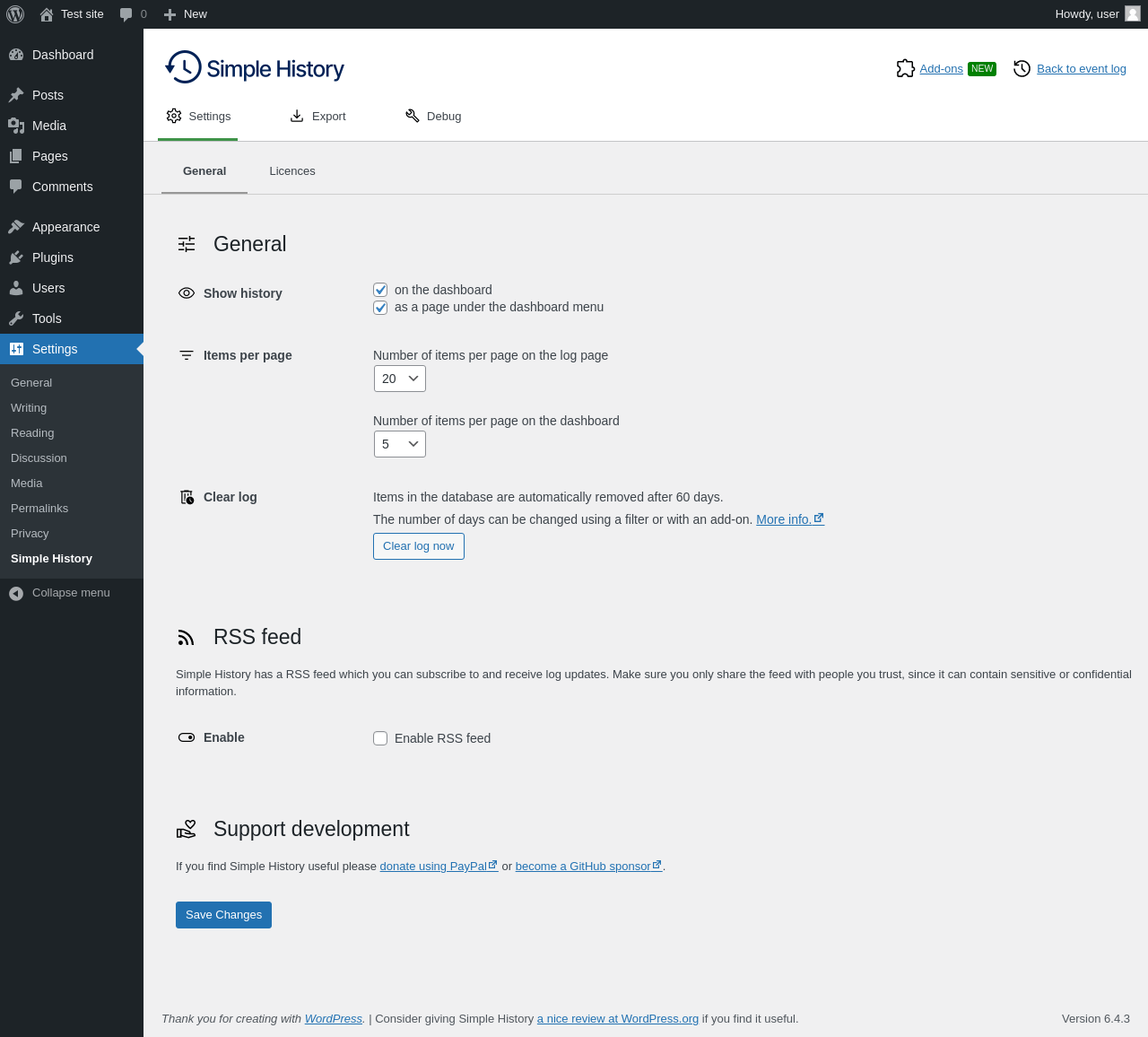The width and height of the screenshot is (1148, 1037).
Task: Open the New content menu in admin bar
Action: 186,14
